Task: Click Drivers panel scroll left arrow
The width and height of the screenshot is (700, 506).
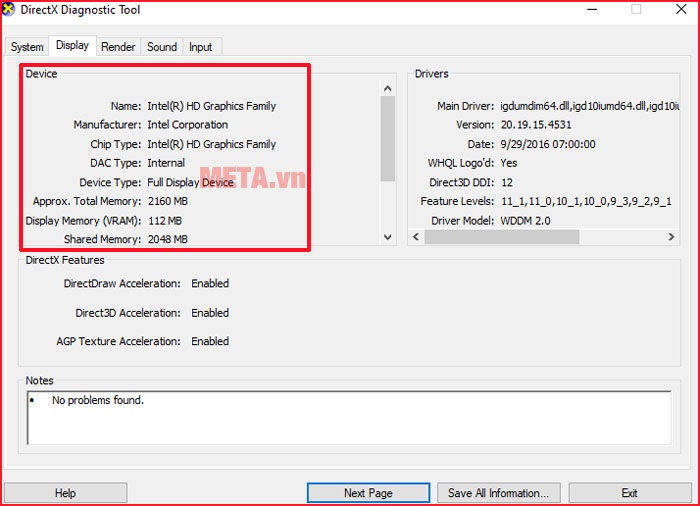Action: tap(416, 237)
